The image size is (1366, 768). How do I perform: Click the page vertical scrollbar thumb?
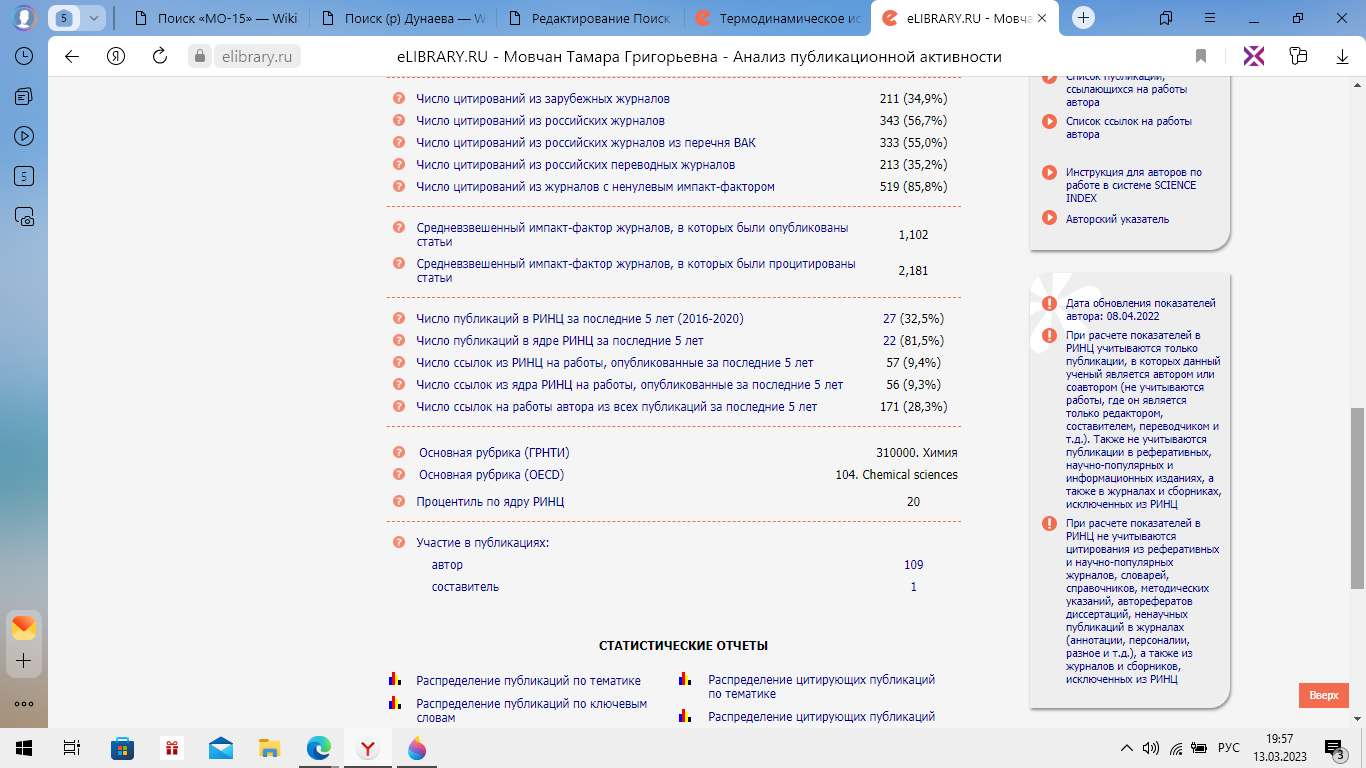(x=1357, y=498)
